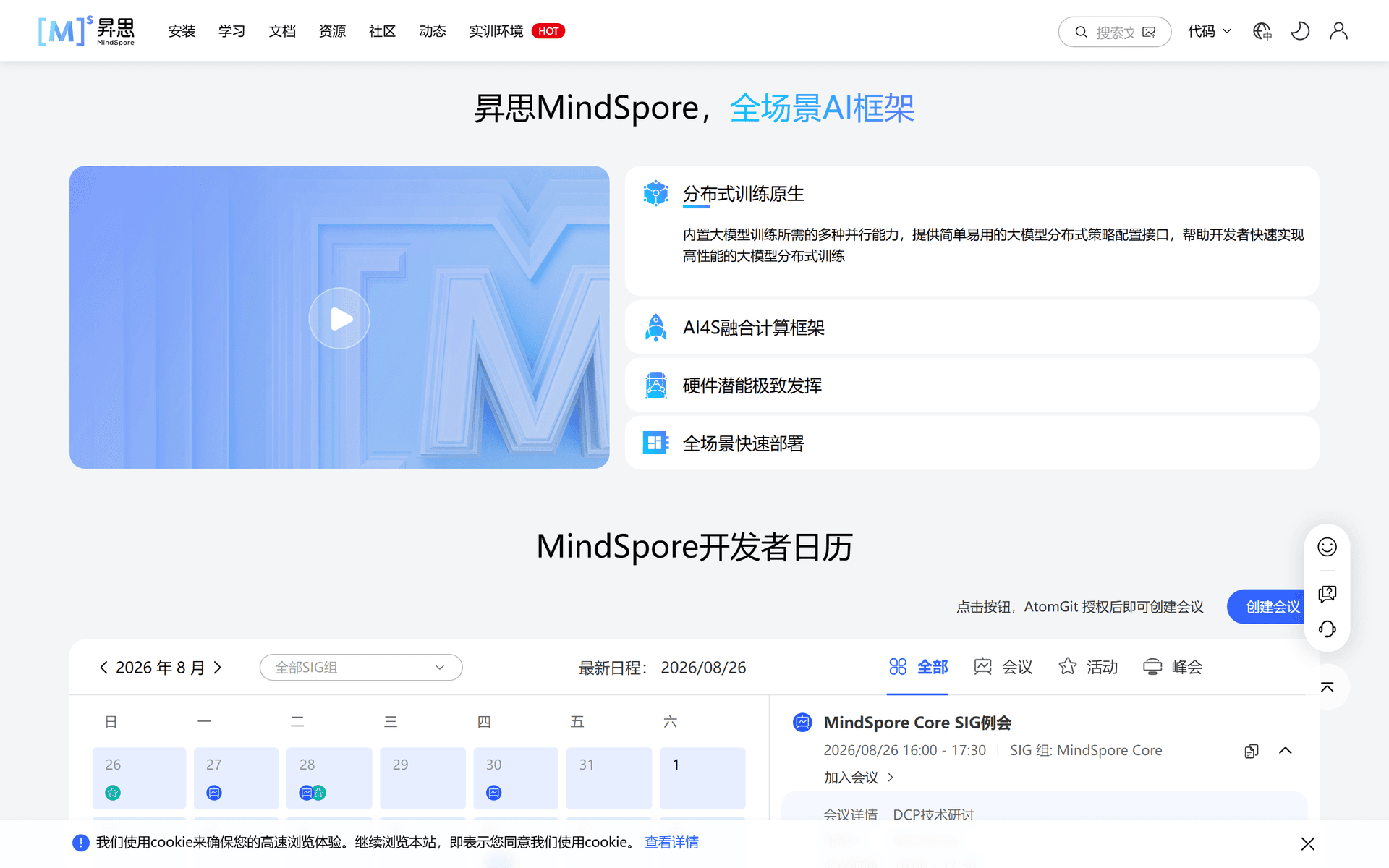Open the question help icon in the floating panel
Viewport: 1389px width, 868px height.
click(x=1327, y=594)
